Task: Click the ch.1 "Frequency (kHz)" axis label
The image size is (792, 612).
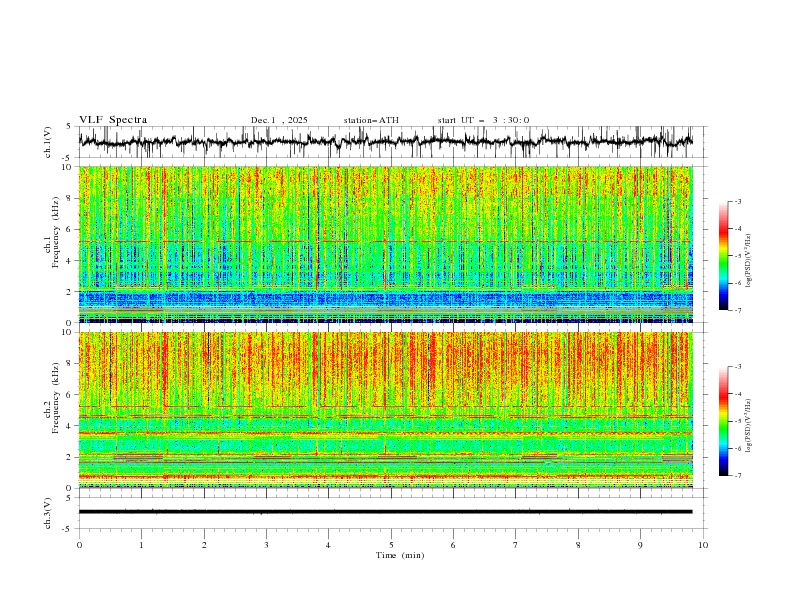Action: pyautogui.click(x=56, y=233)
